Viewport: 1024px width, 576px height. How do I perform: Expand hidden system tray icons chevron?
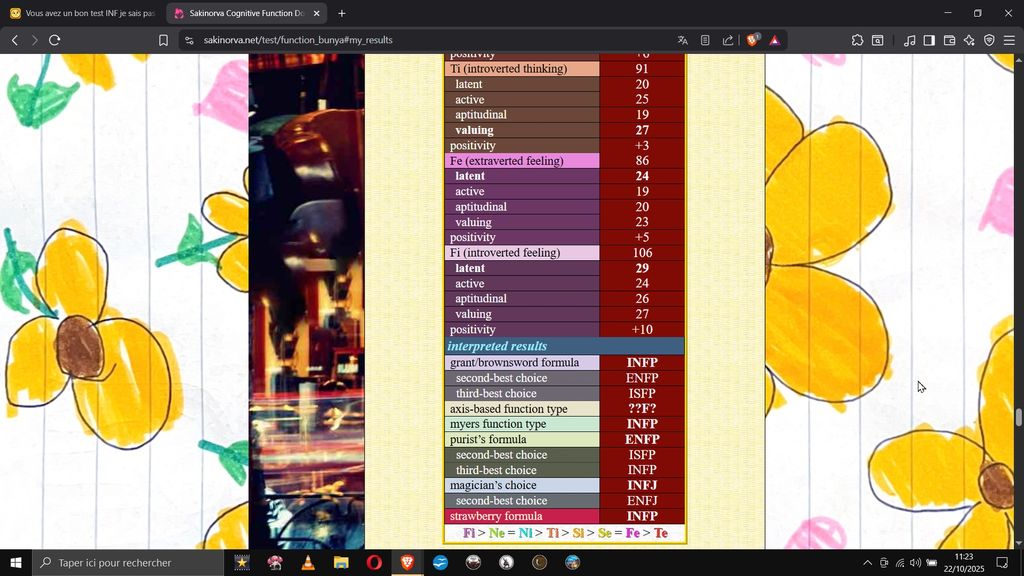(x=867, y=563)
